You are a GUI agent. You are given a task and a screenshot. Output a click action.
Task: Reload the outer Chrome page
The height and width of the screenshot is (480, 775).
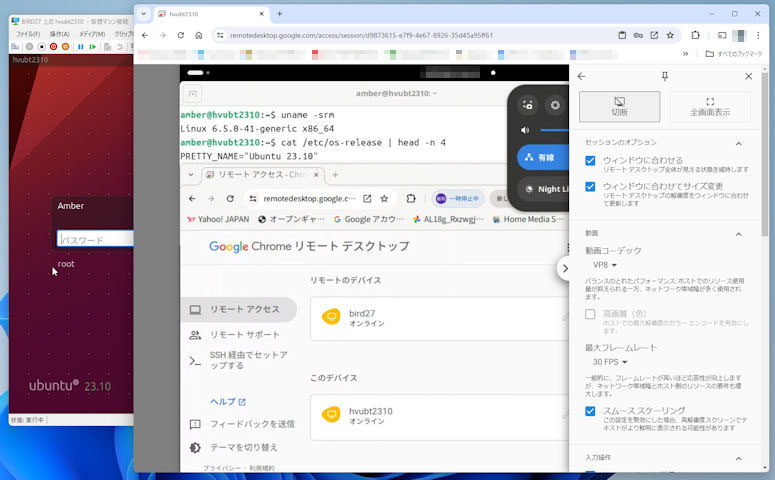180,35
